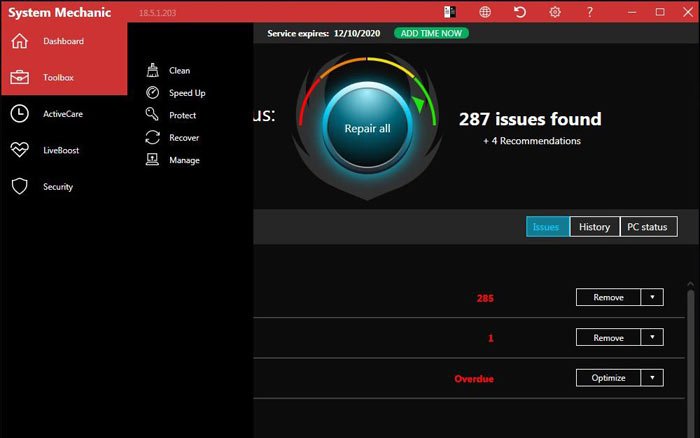This screenshot has height=438, width=700.
Task: Expand dropdown arrow beside Remove for 1
Action: coord(652,338)
